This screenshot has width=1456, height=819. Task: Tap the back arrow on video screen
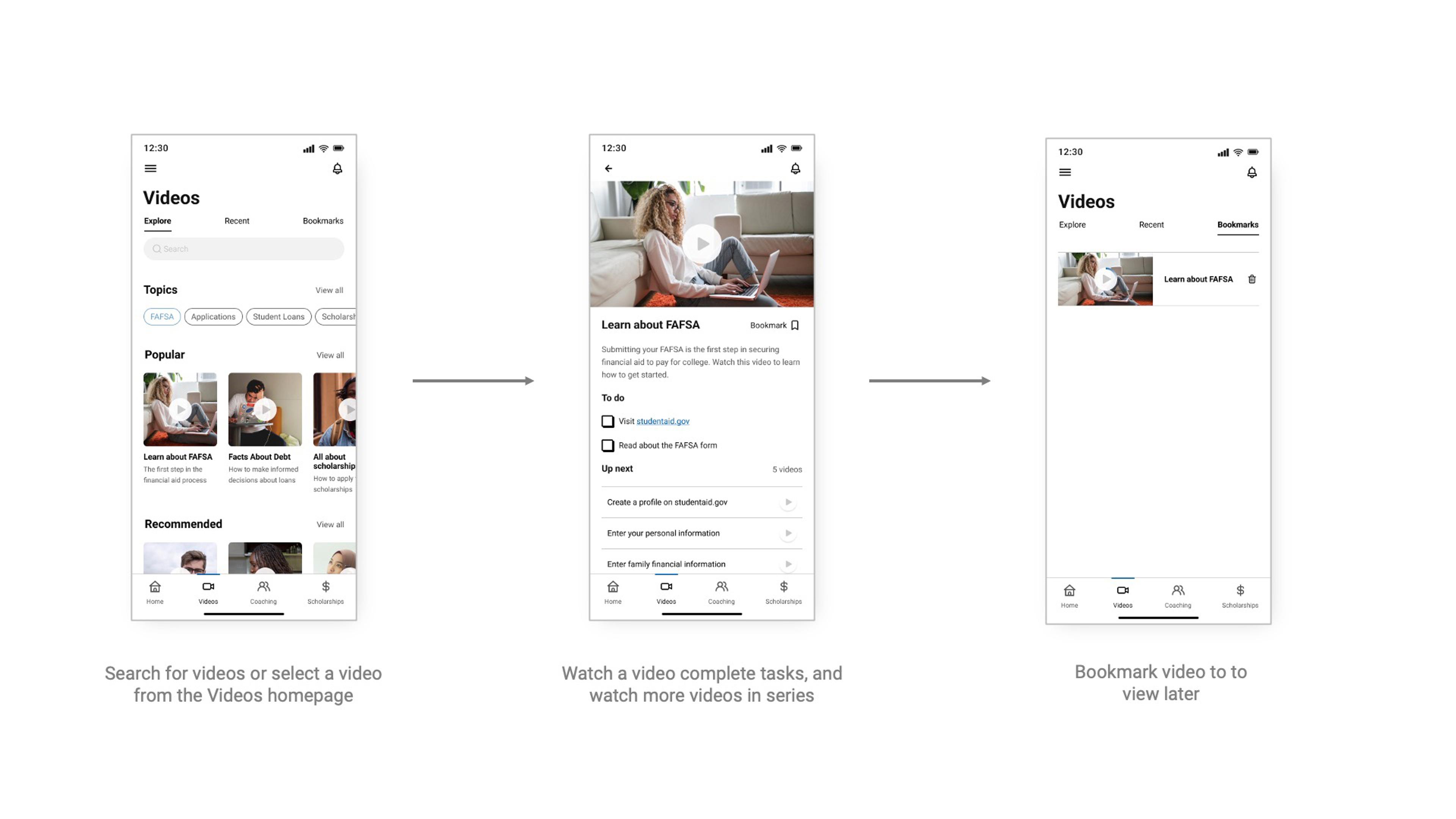[609, 168]
